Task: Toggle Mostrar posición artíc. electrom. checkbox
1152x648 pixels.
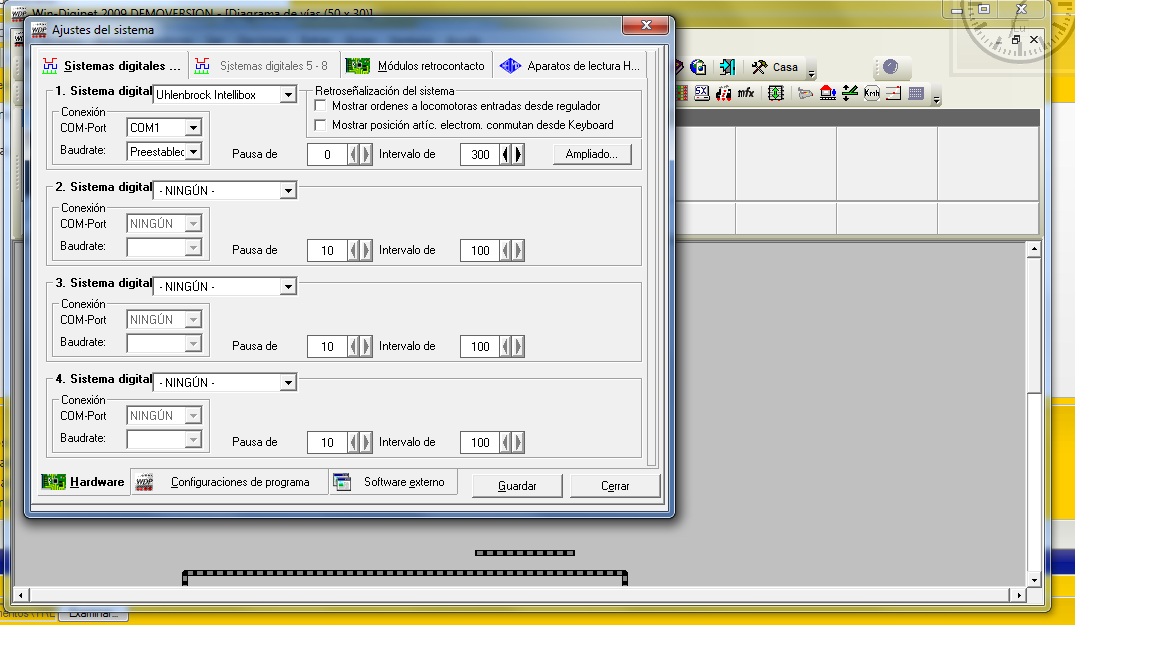Action: (320, 125)
